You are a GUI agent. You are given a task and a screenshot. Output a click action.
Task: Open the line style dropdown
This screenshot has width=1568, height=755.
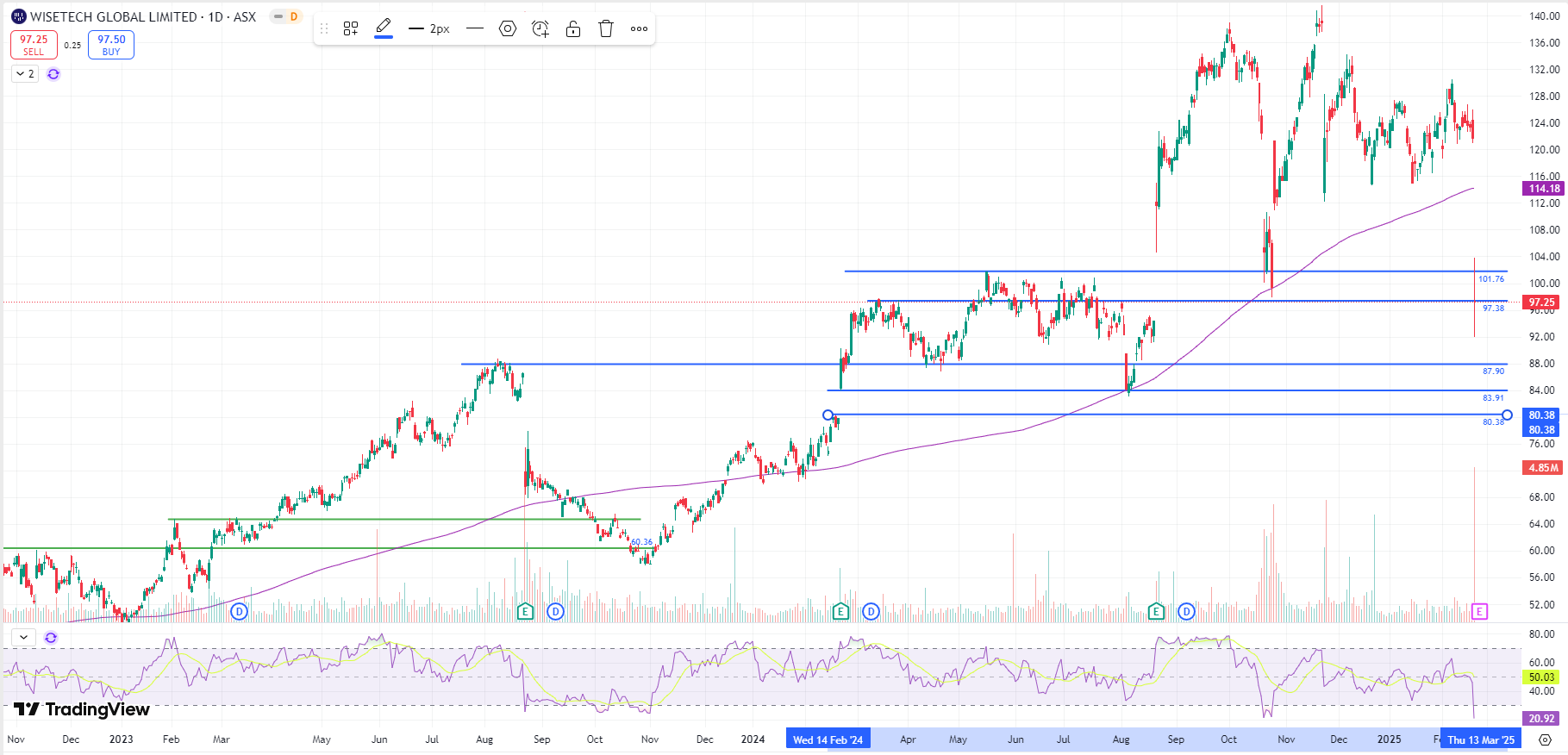coord(475,28)
